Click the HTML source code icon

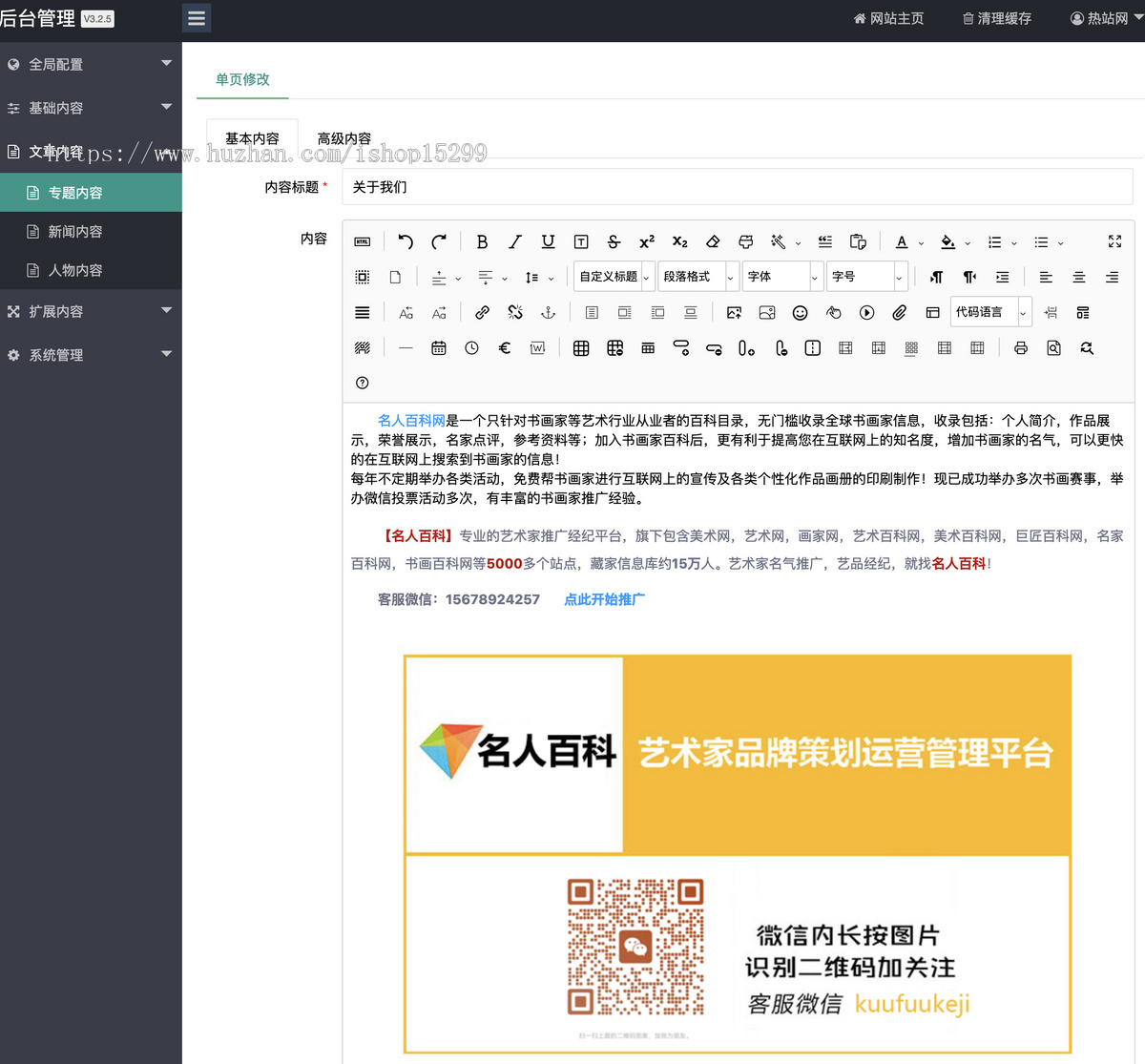363,242
